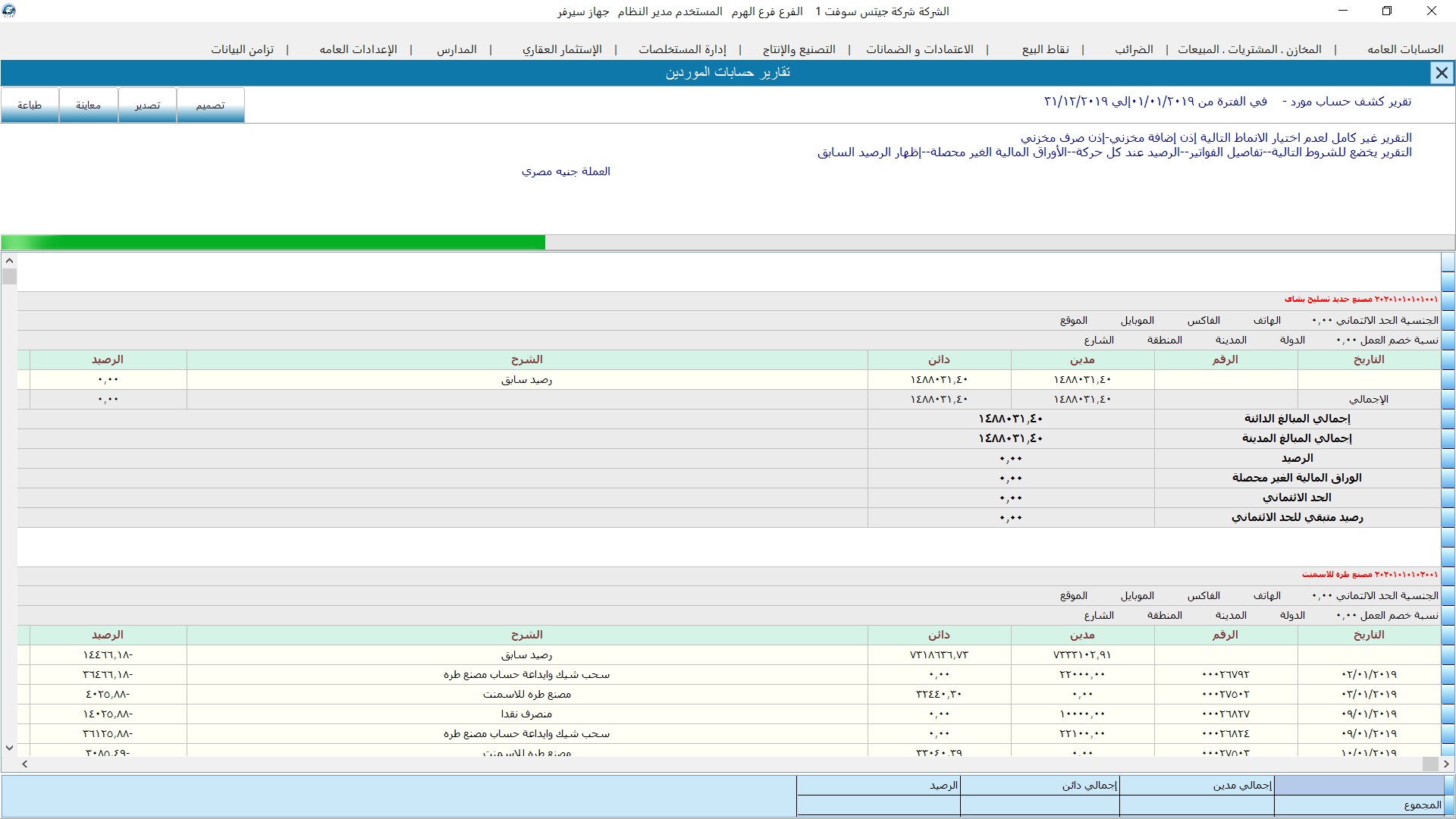Click the تصميم design button

[210, 105]
